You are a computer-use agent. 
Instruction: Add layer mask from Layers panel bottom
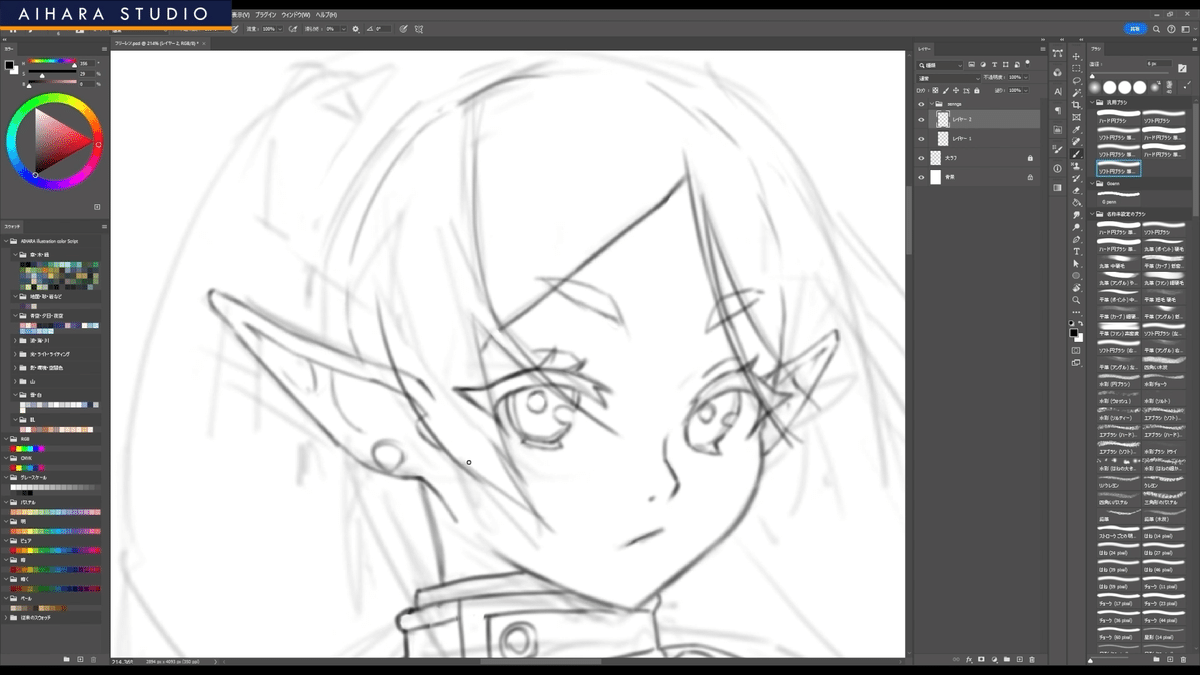pyautogui.click(x=981, y=659)
